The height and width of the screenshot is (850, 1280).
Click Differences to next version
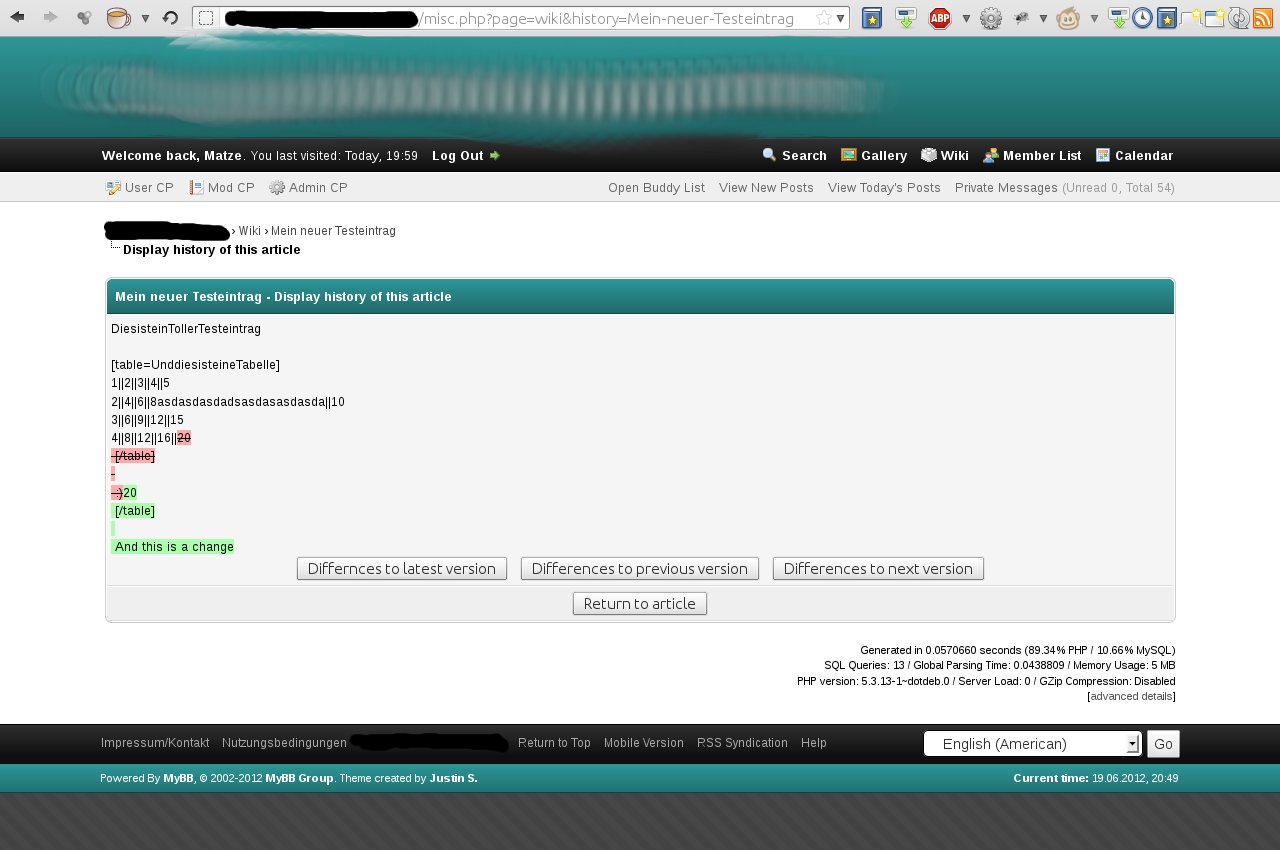(878, 569)
